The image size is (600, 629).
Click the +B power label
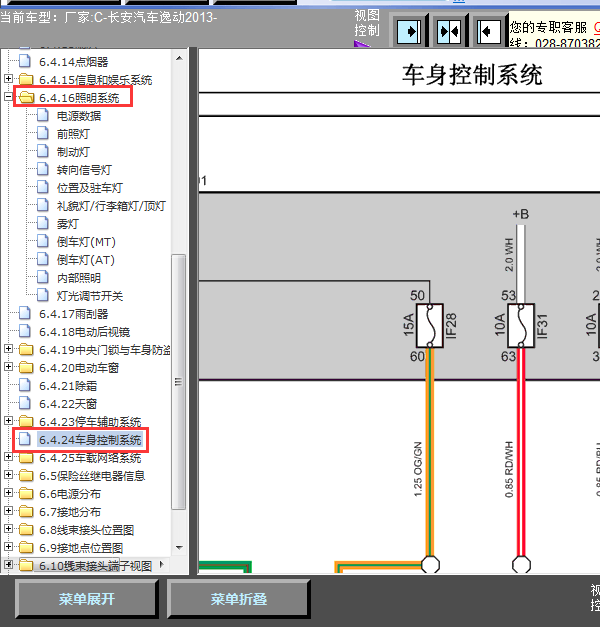[x=521, y=214]
